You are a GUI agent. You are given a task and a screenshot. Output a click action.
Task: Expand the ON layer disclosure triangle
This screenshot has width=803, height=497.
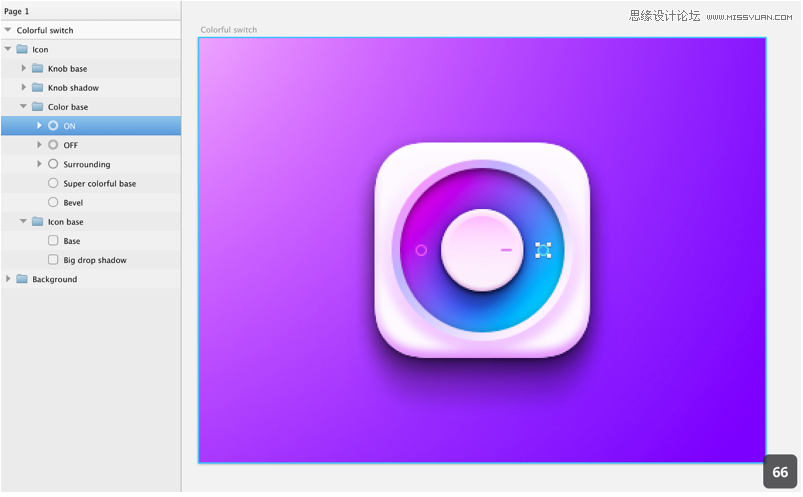pyautogui.click(x=39, y=126)
